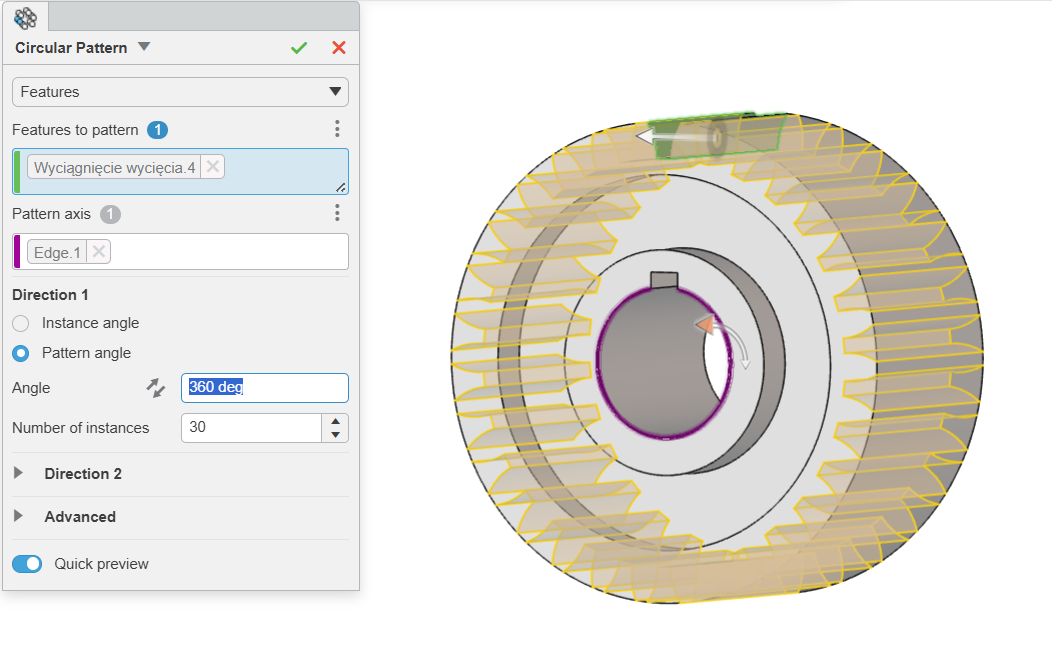Open Pattern axis three-dot options menu

pyautogui.click(x=337, y=213)
